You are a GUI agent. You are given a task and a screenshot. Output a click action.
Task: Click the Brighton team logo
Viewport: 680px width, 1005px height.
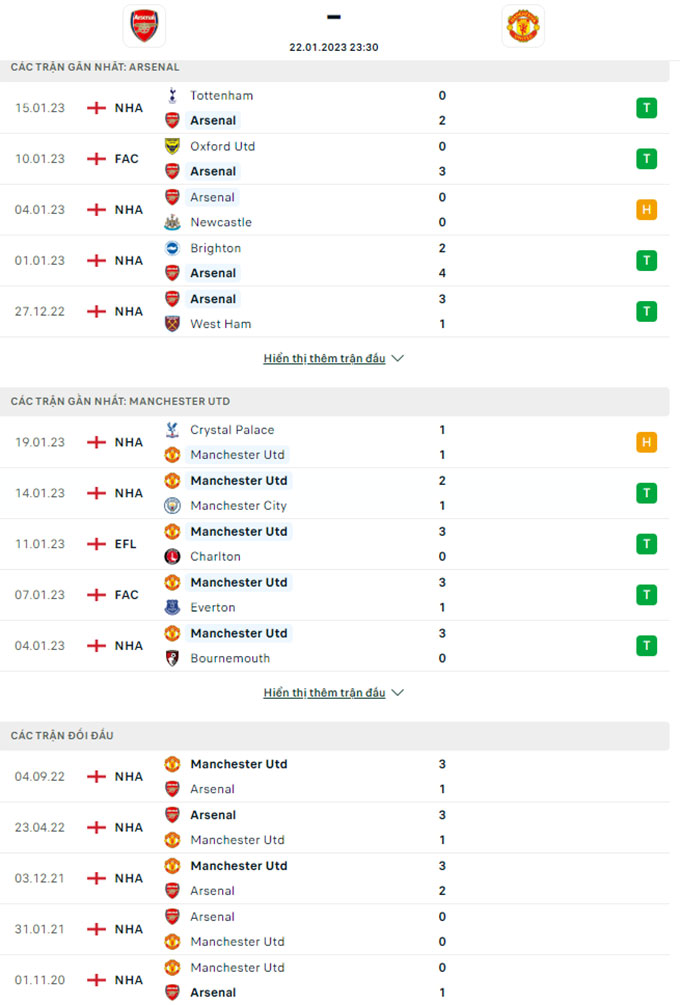click(172, 248)
